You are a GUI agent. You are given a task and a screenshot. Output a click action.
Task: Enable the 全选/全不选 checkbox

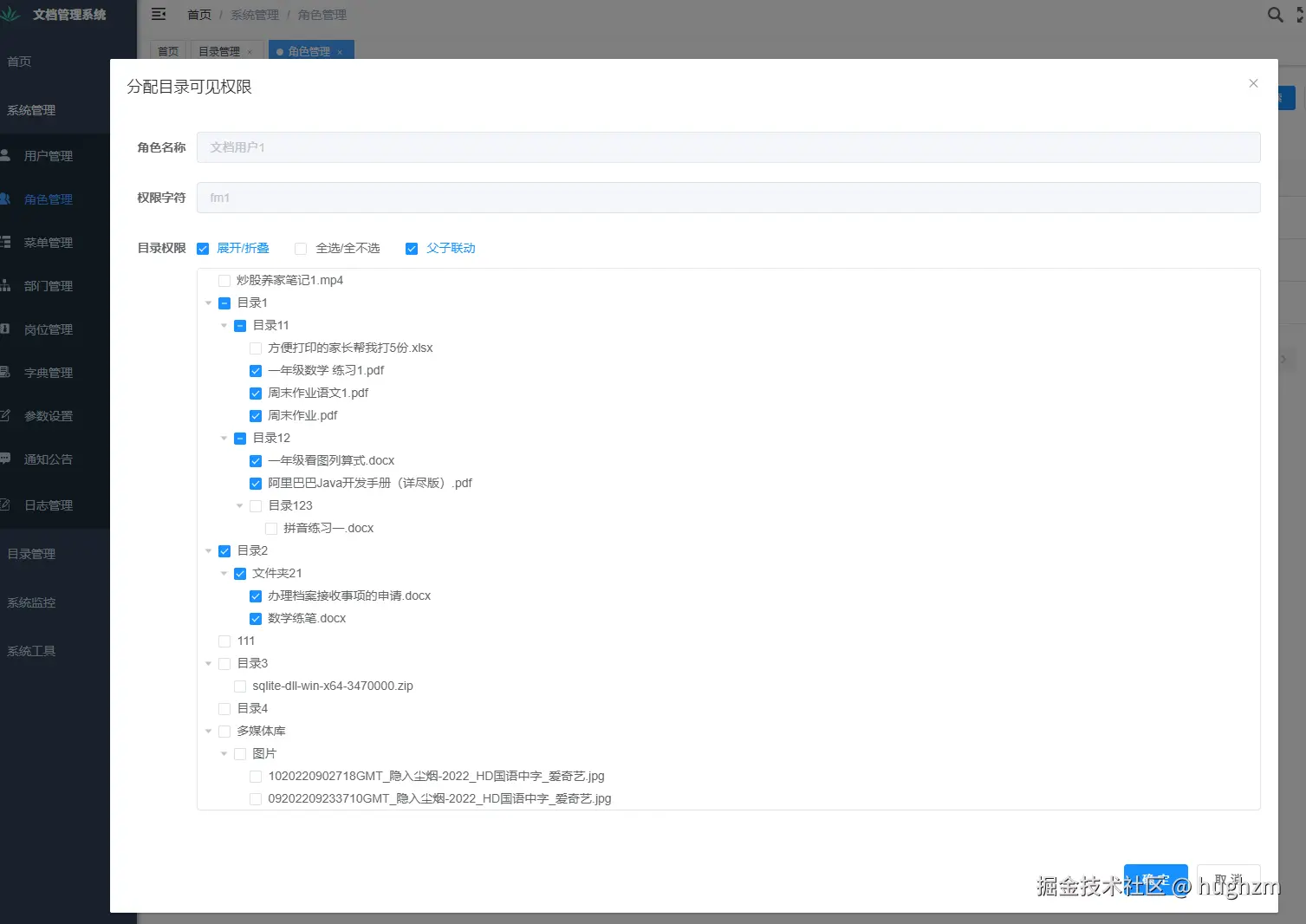pyautogui.click(x=300, y=248)
